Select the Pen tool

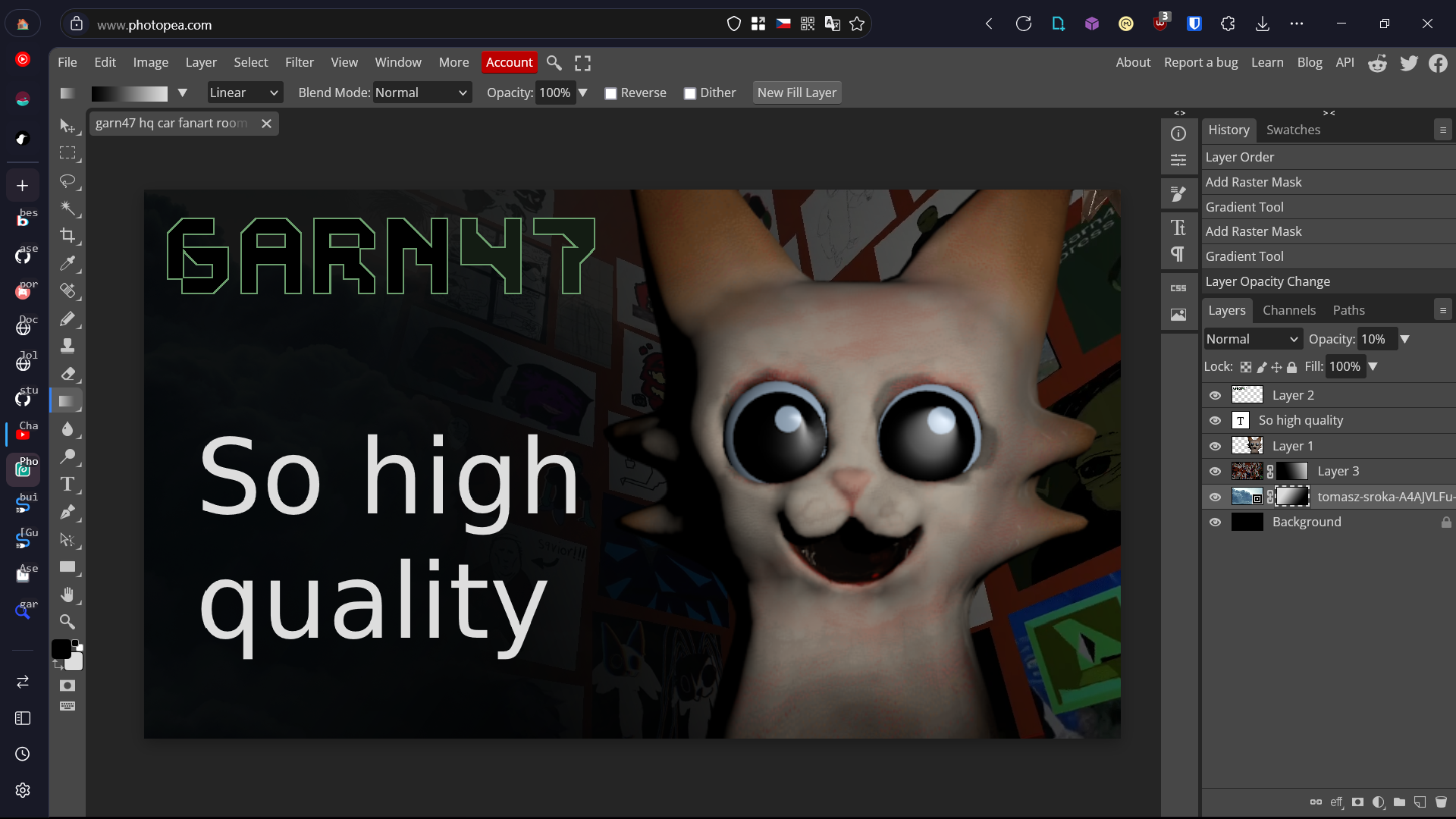point(67,512)
